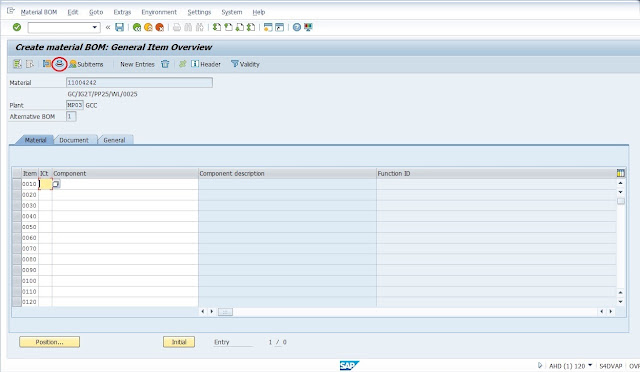The height and width of the screenshot is (372, 640).
Task: Open the System menu
Action: tap(232, 12)
